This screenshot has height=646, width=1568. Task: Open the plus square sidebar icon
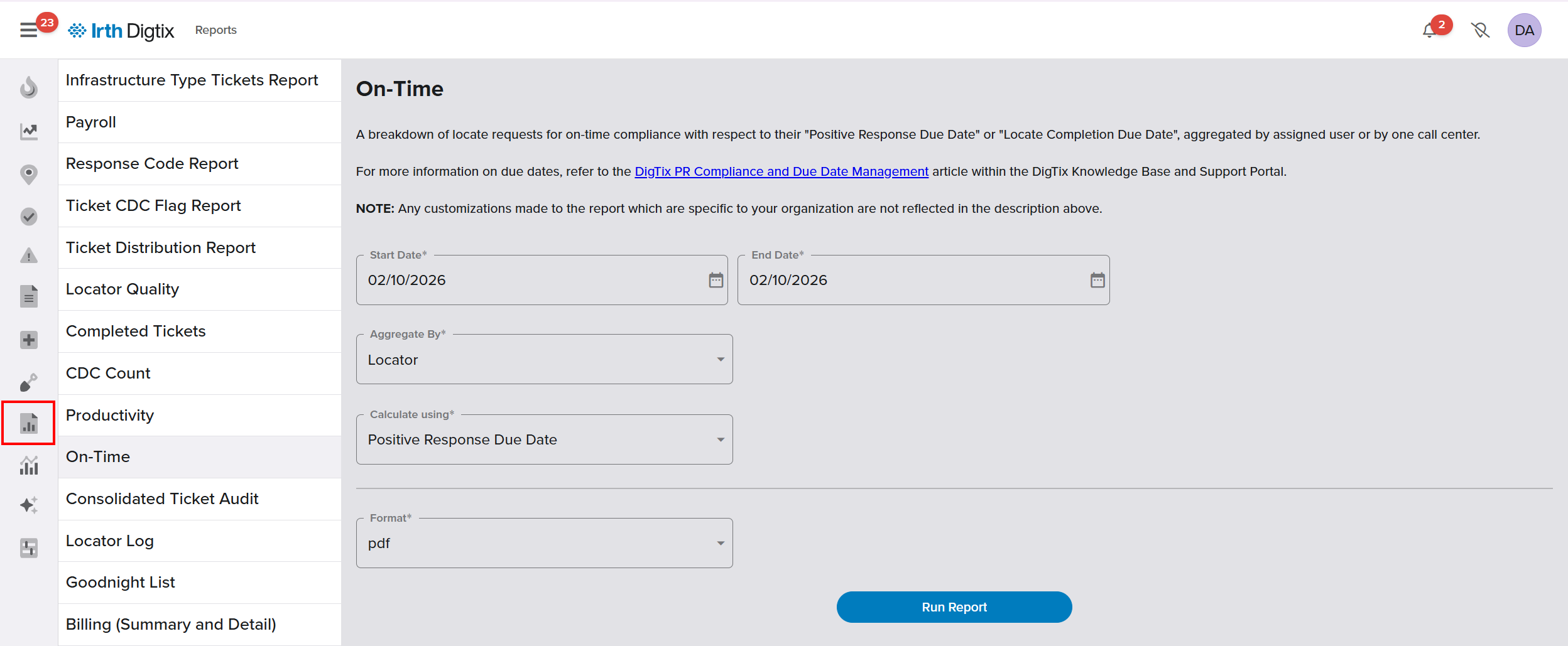click(29, 340)
